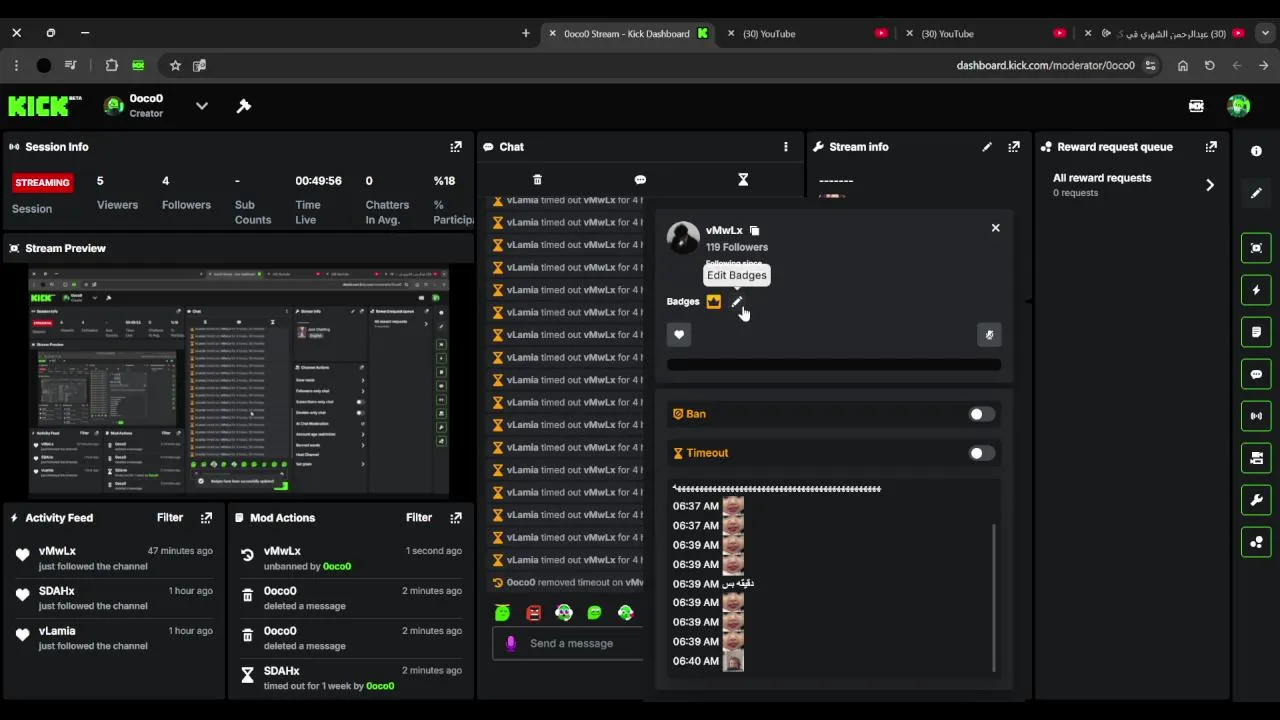This screenshot has height=720, width=1280.
Task: Copy vMwLx username with copy icon
Action: pos(754,231)
